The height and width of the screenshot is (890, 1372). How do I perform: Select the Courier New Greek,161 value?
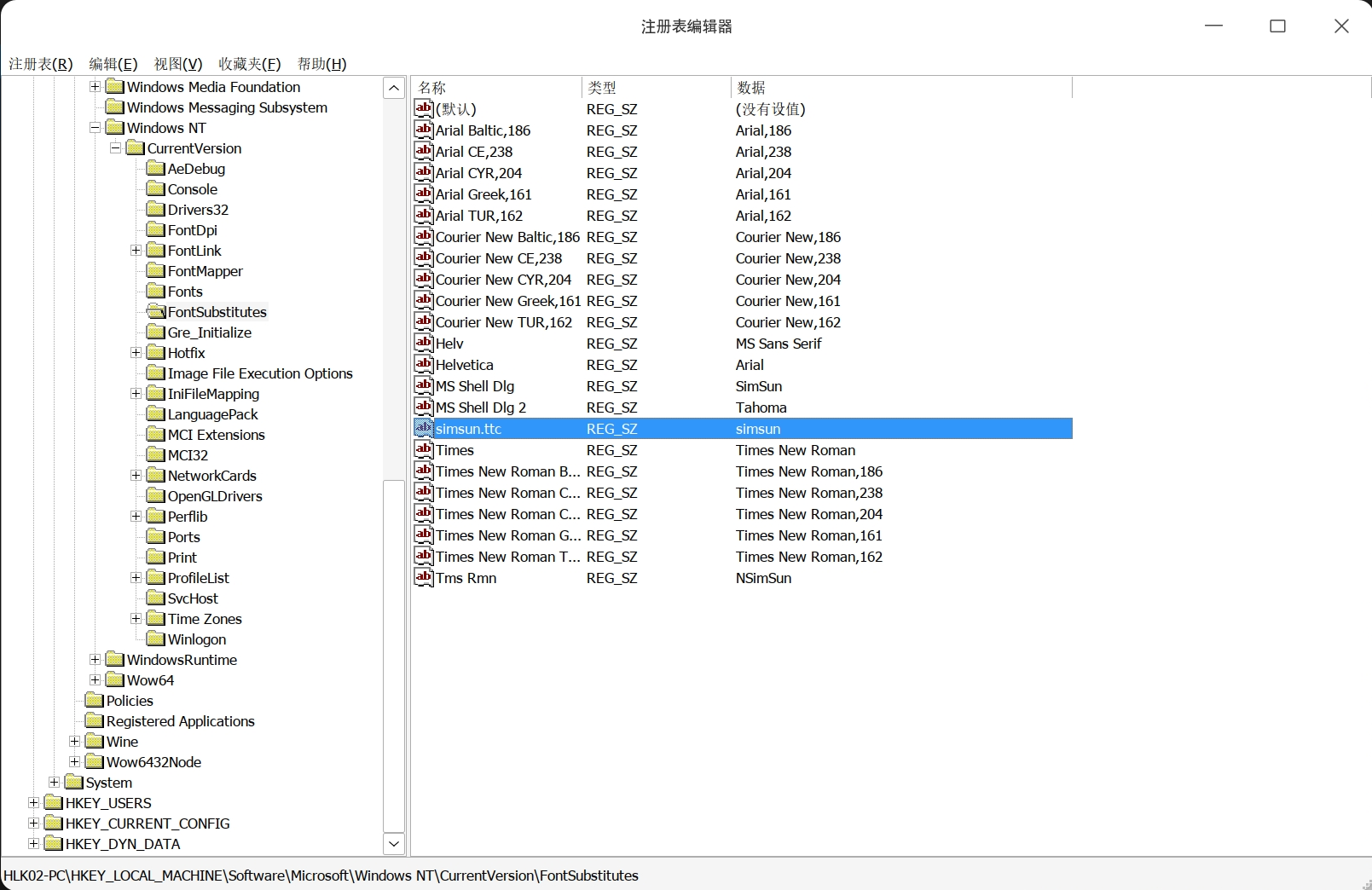[508, 301]
